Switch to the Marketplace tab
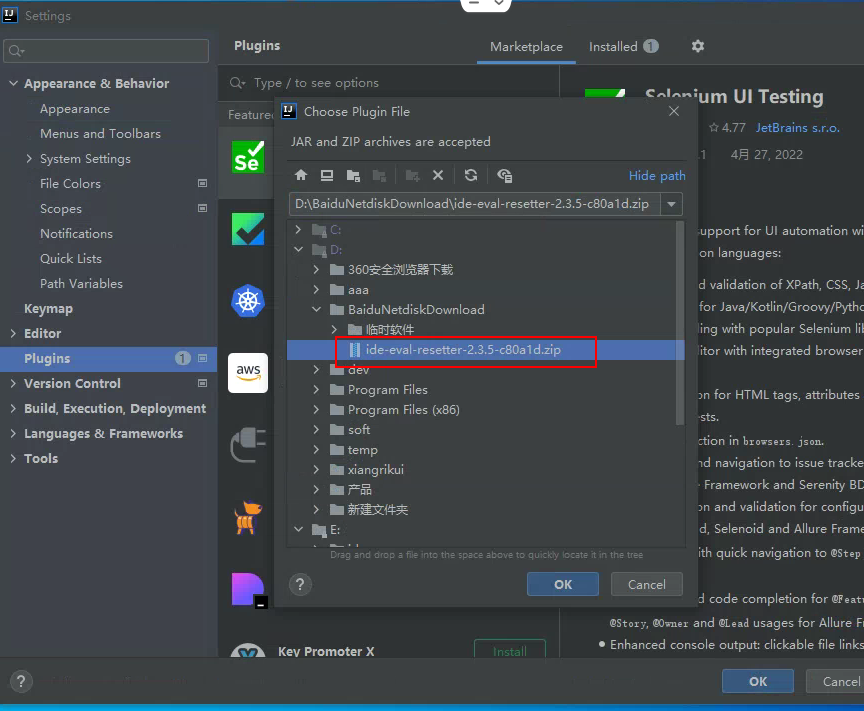Image resolution: width=864 pixels, height=711 pixels. pyautogui.click(x=526, y=46)
